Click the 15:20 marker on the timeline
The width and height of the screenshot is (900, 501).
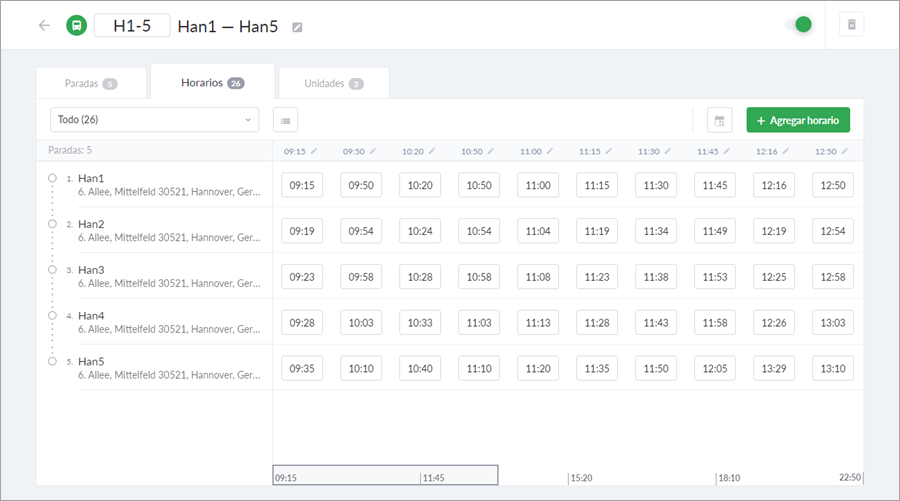pos(581,478)
